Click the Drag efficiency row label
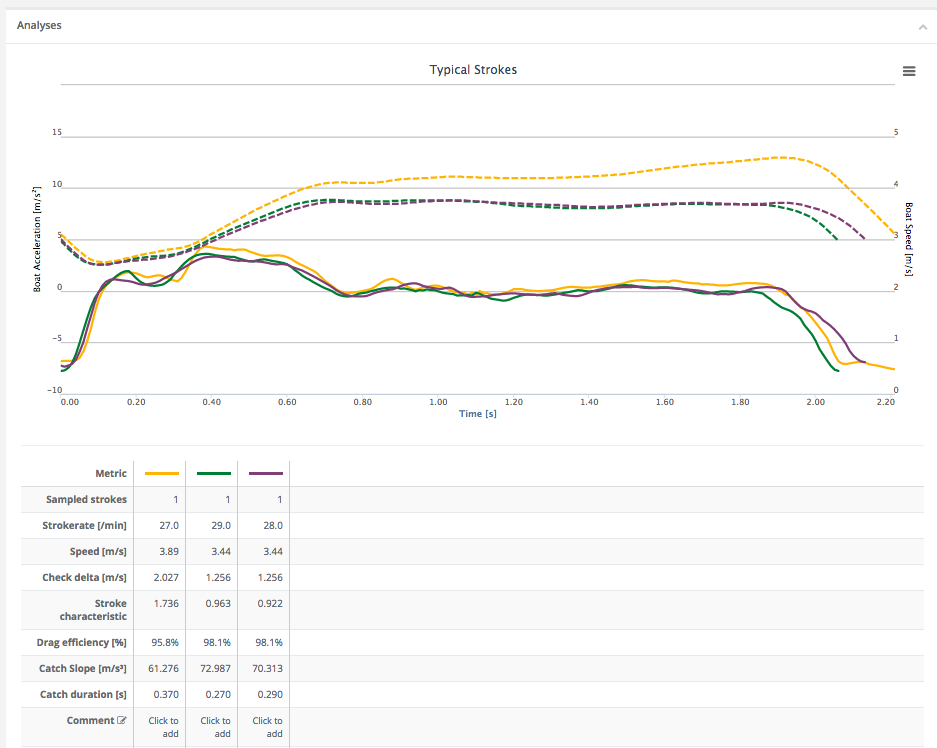937x748 pixels. [x=82, y=643]
